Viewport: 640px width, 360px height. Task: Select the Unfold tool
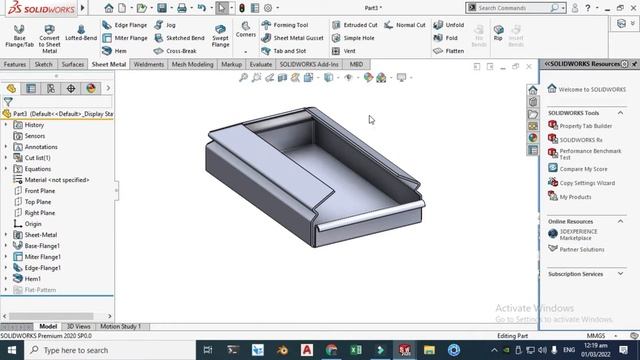449,25
